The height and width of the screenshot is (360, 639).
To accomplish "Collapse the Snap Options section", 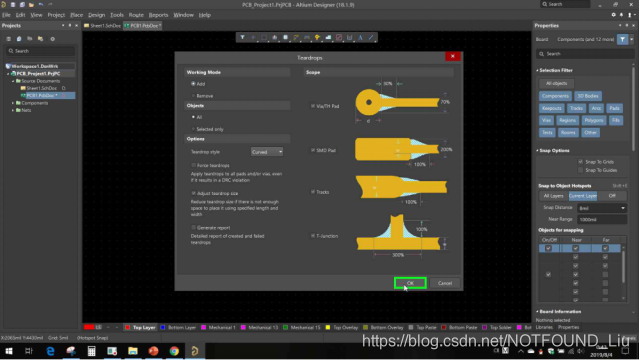I will pos(538,150).
